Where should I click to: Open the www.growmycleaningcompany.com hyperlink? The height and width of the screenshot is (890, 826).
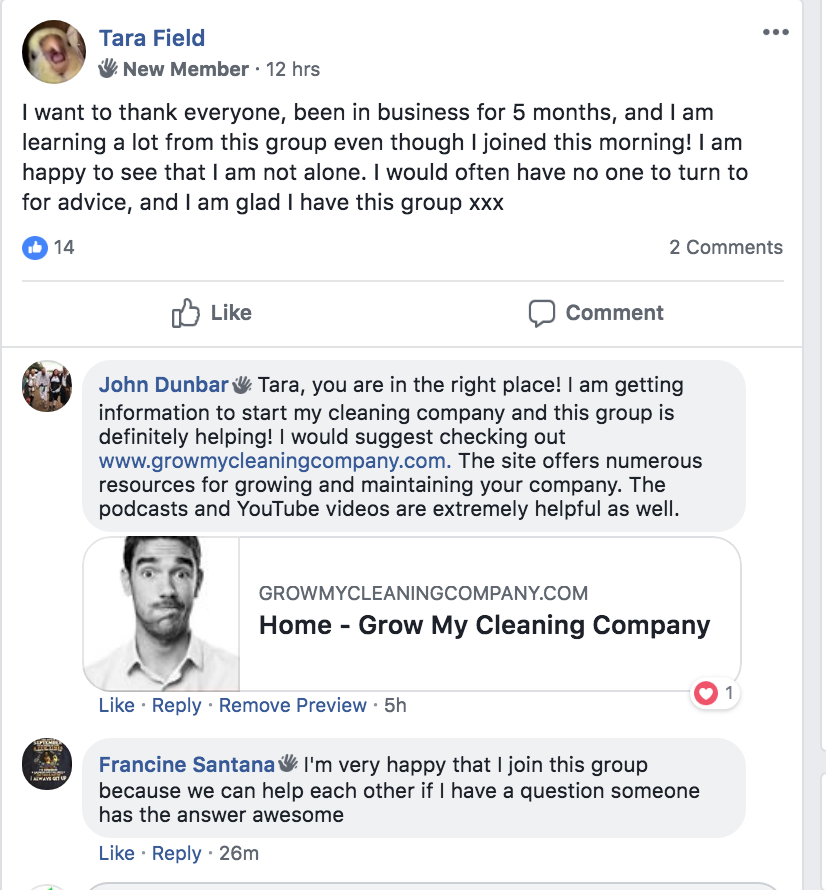[274, 461]
